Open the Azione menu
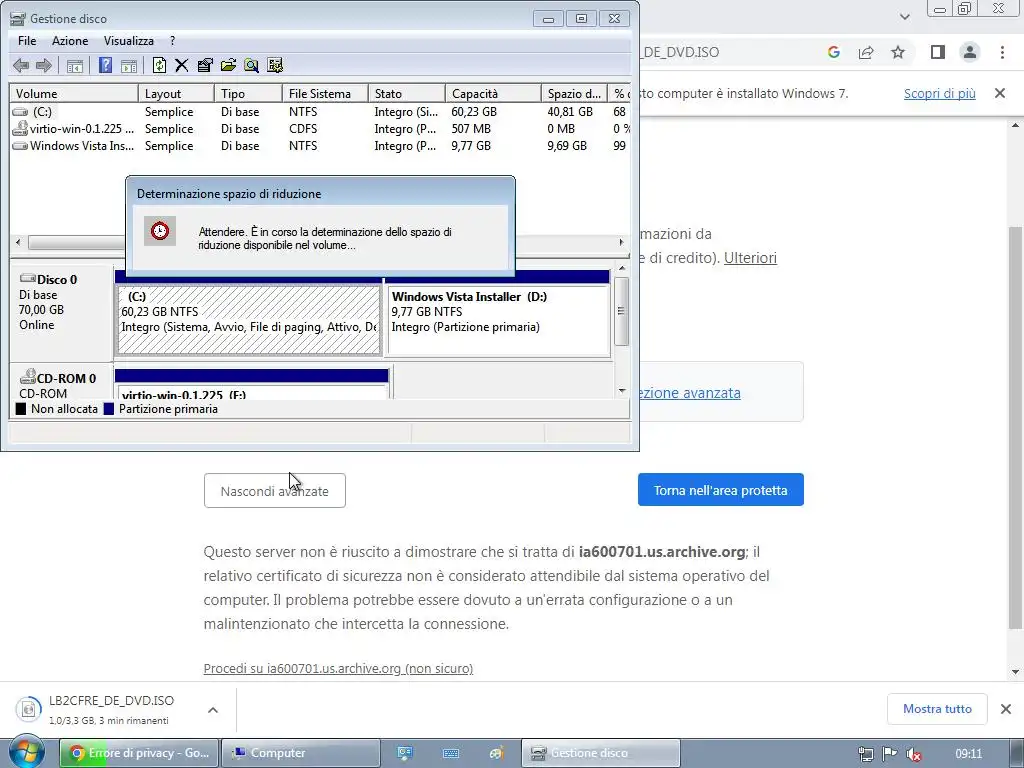1024x768 pixels. click(x=70, y=40)
